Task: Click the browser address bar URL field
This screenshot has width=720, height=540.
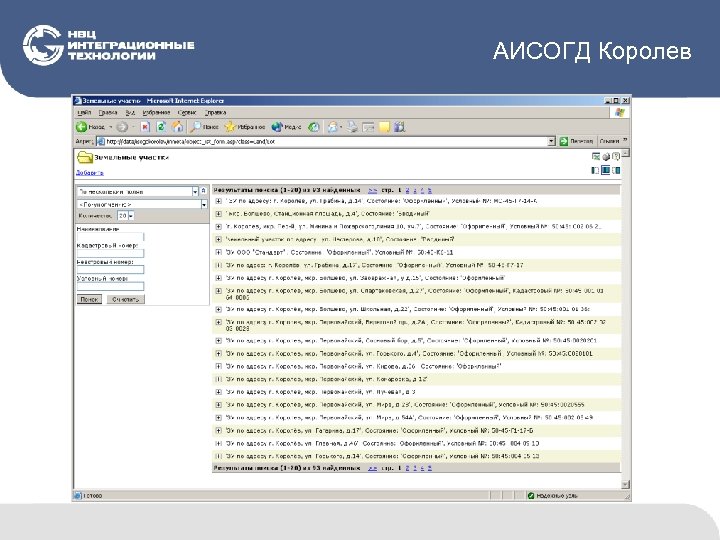Action: coord(321,141)
